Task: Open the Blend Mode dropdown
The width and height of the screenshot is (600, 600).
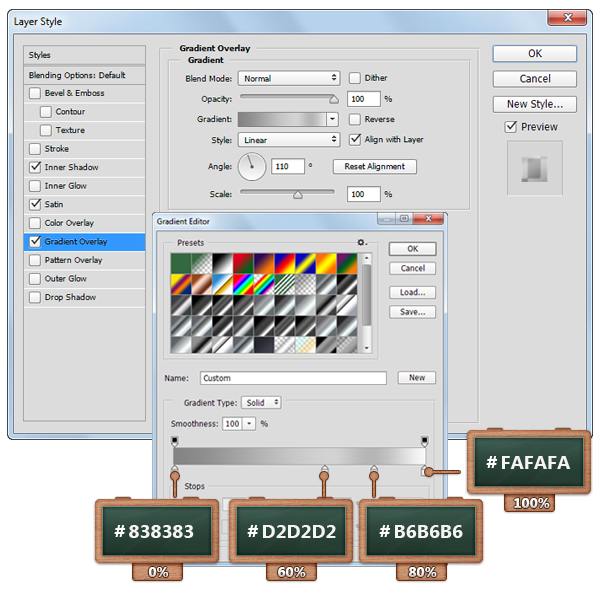Action: point(289,78)
